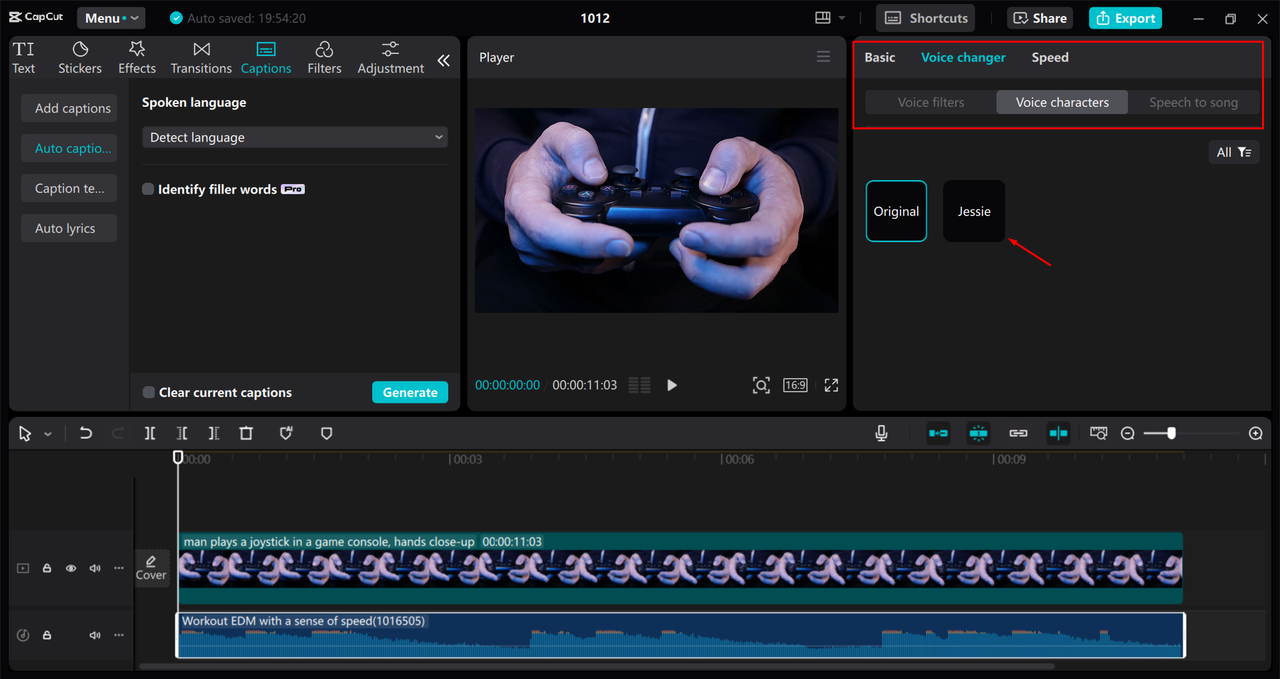Play the video in Player
This screenshot has height=679, width=1280.
pyautogui.click(x=672, y=385)
